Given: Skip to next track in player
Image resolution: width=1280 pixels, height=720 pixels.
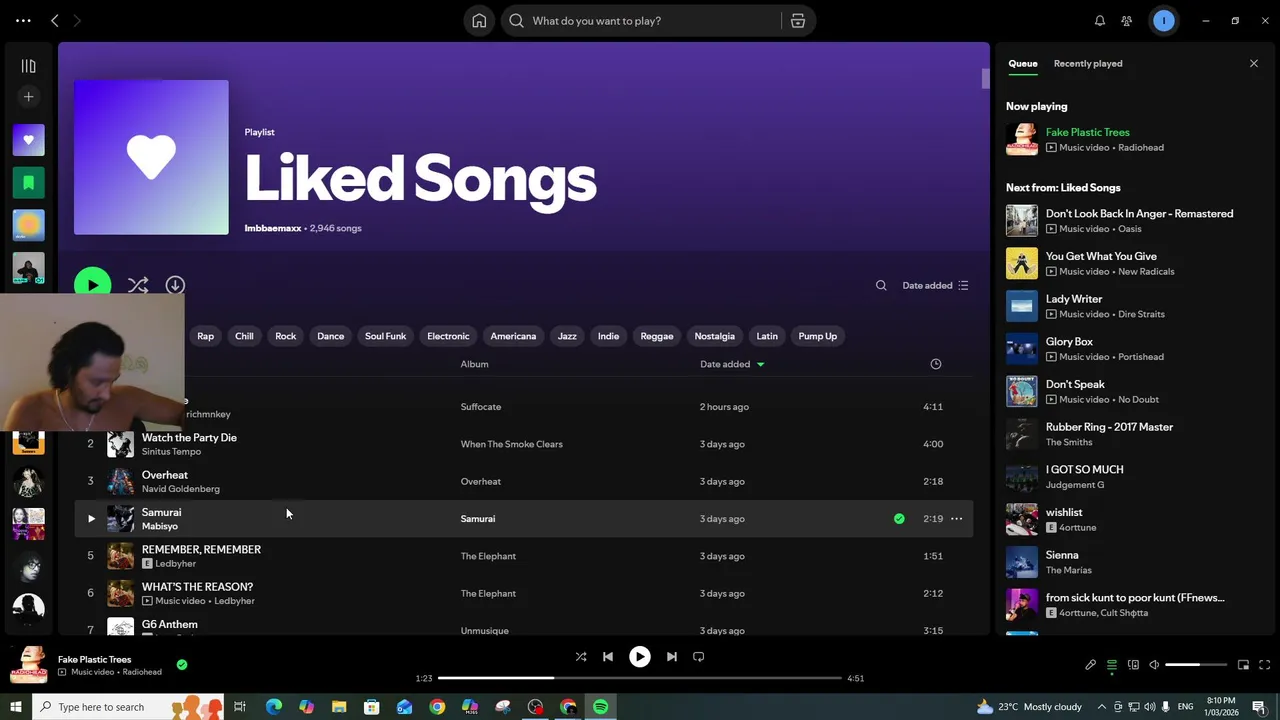Looking at the screenshot, I should point(672,657).
